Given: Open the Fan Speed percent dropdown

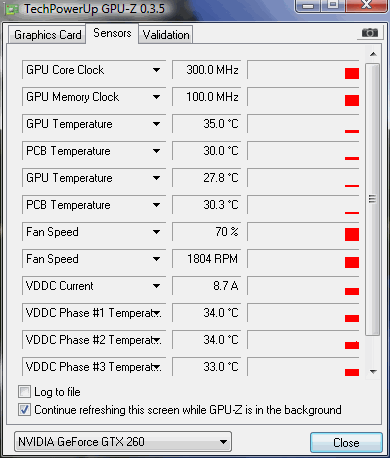Looking at the screenshot, I should (156, 232).
